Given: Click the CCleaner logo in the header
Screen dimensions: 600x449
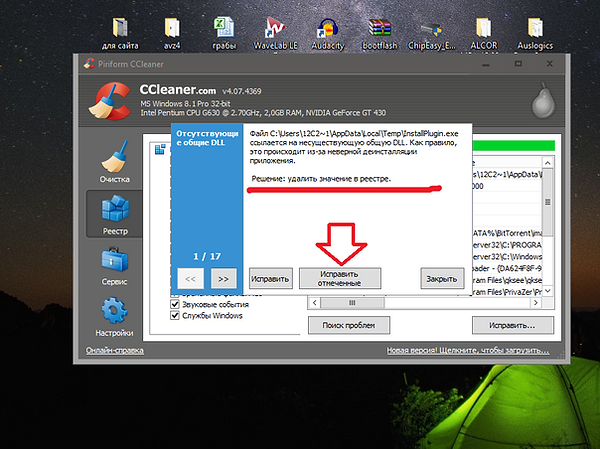Looking at the screenshot, I should pos(110,101).
